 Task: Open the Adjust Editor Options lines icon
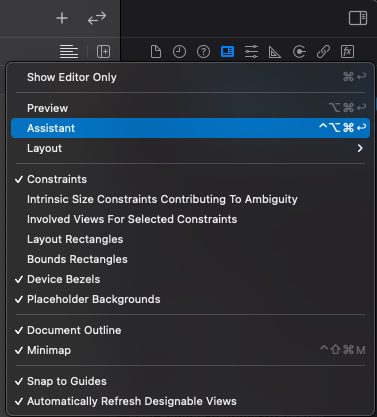pyautogui.click(x=69, y=52)
